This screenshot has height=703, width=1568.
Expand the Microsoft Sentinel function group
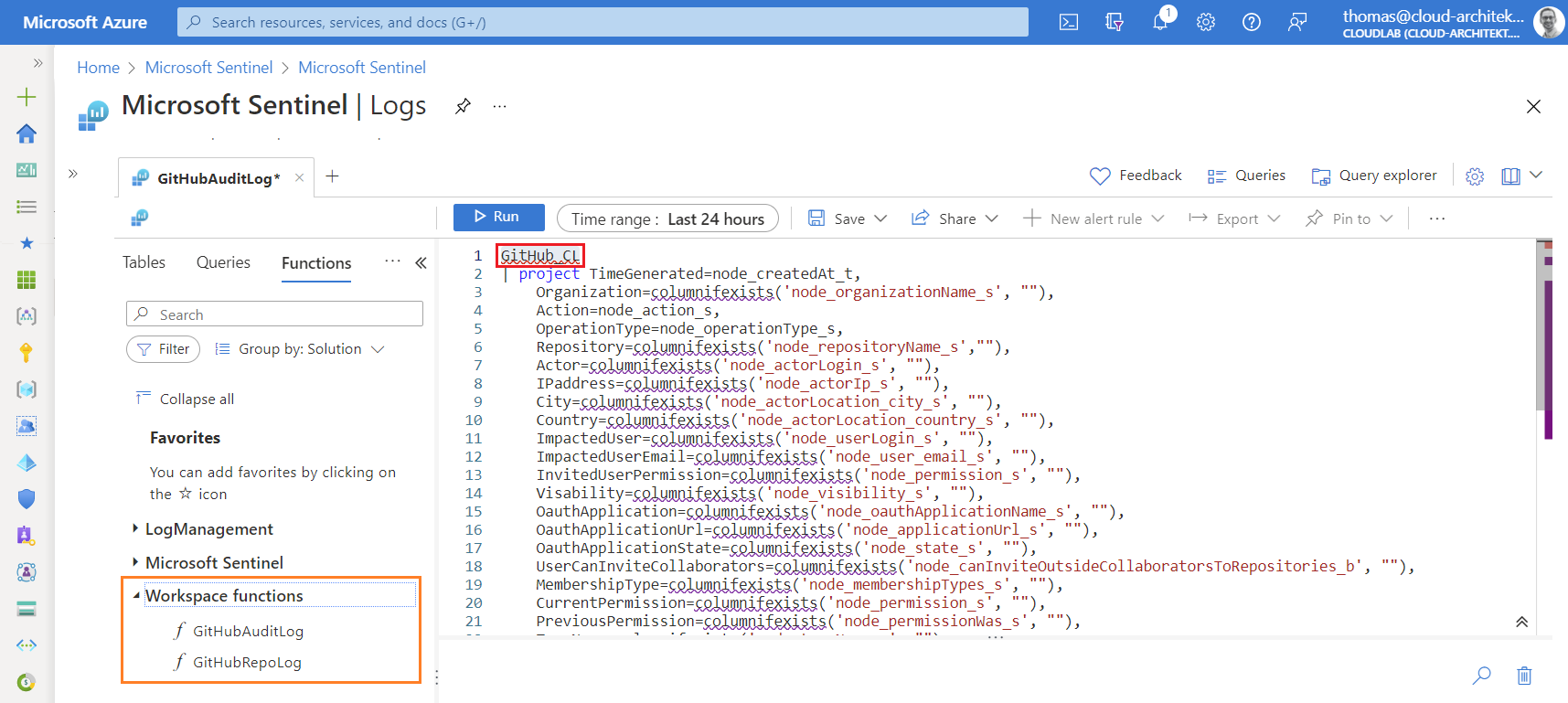click(135, 562)
